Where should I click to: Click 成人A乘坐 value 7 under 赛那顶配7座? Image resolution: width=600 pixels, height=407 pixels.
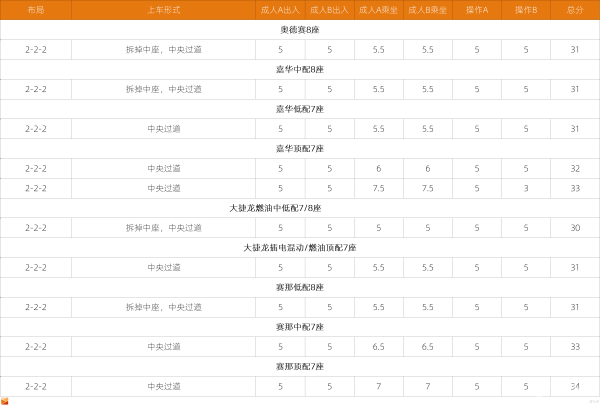click(378, 386)
